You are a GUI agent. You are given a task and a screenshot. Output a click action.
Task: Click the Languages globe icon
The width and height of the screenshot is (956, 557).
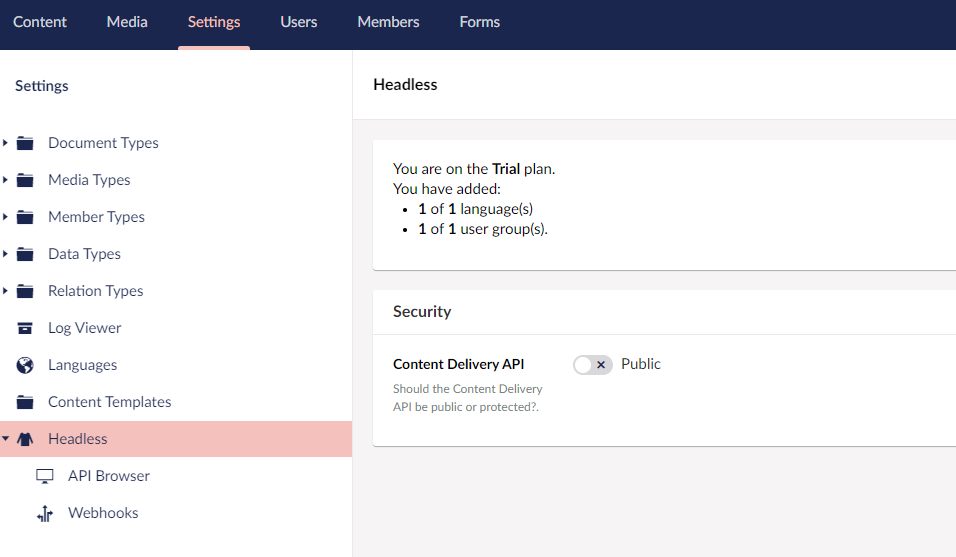click(x=25, y=365)
